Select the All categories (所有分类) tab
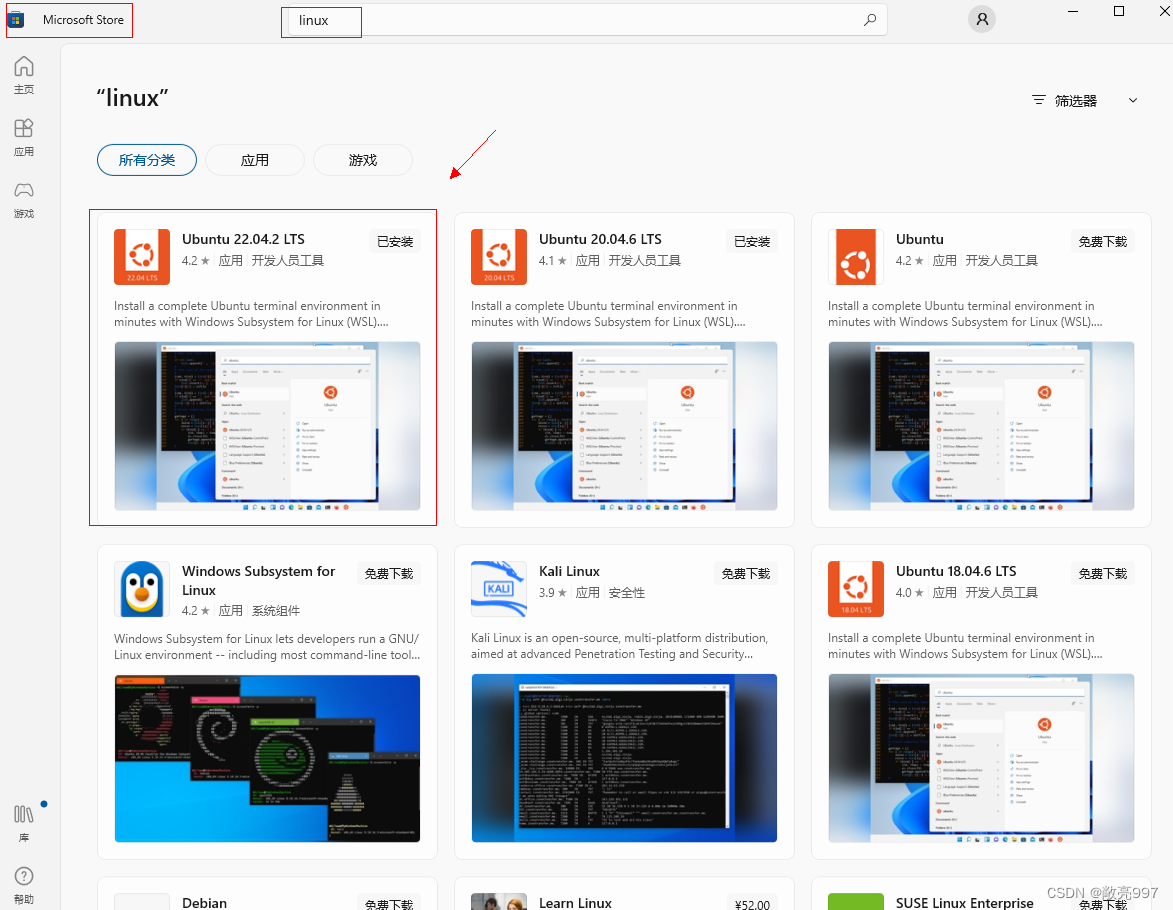1173x910 pixels. pyautogui.click(x=147, y=160)
